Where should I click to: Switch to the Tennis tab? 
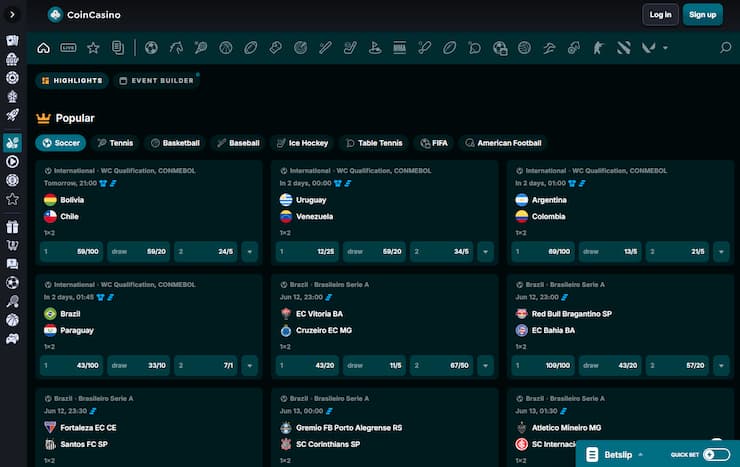(115, 143)
